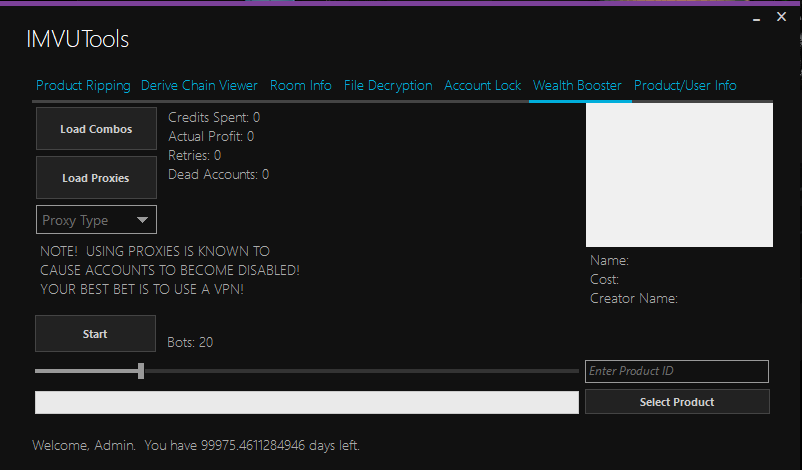Click the proxies warning note text

170,270
